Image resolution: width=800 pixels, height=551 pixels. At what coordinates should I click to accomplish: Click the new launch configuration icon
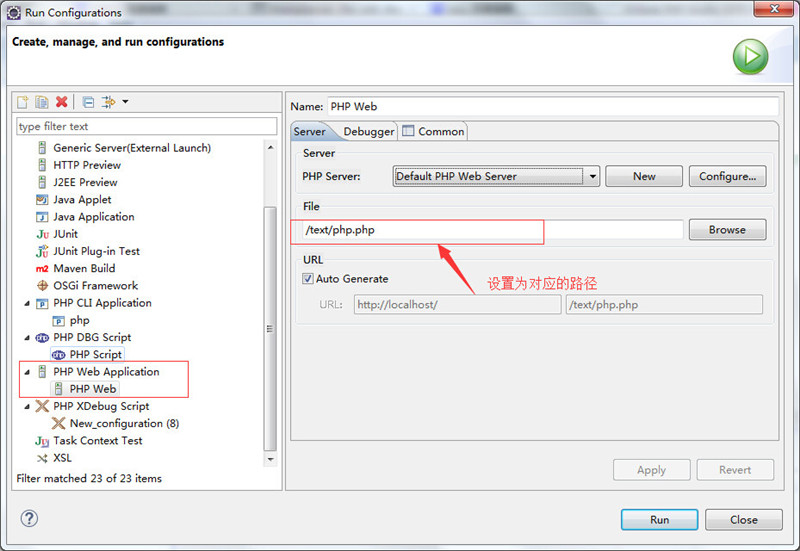tap(23, 102)
